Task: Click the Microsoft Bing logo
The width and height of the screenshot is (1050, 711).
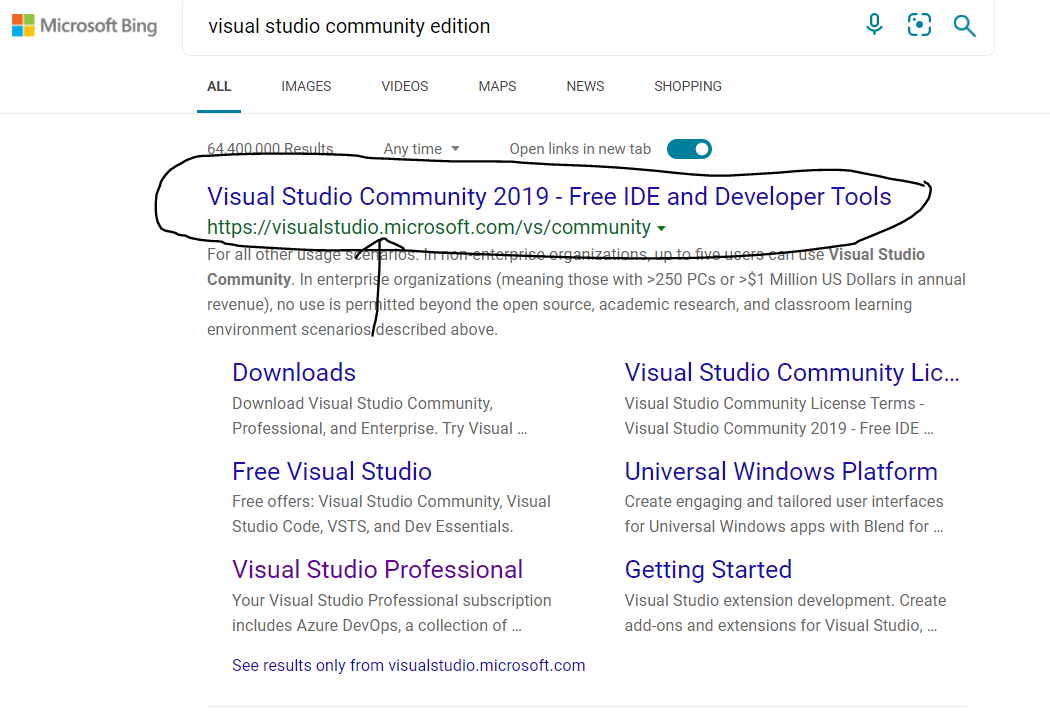Action: [84, 25]
